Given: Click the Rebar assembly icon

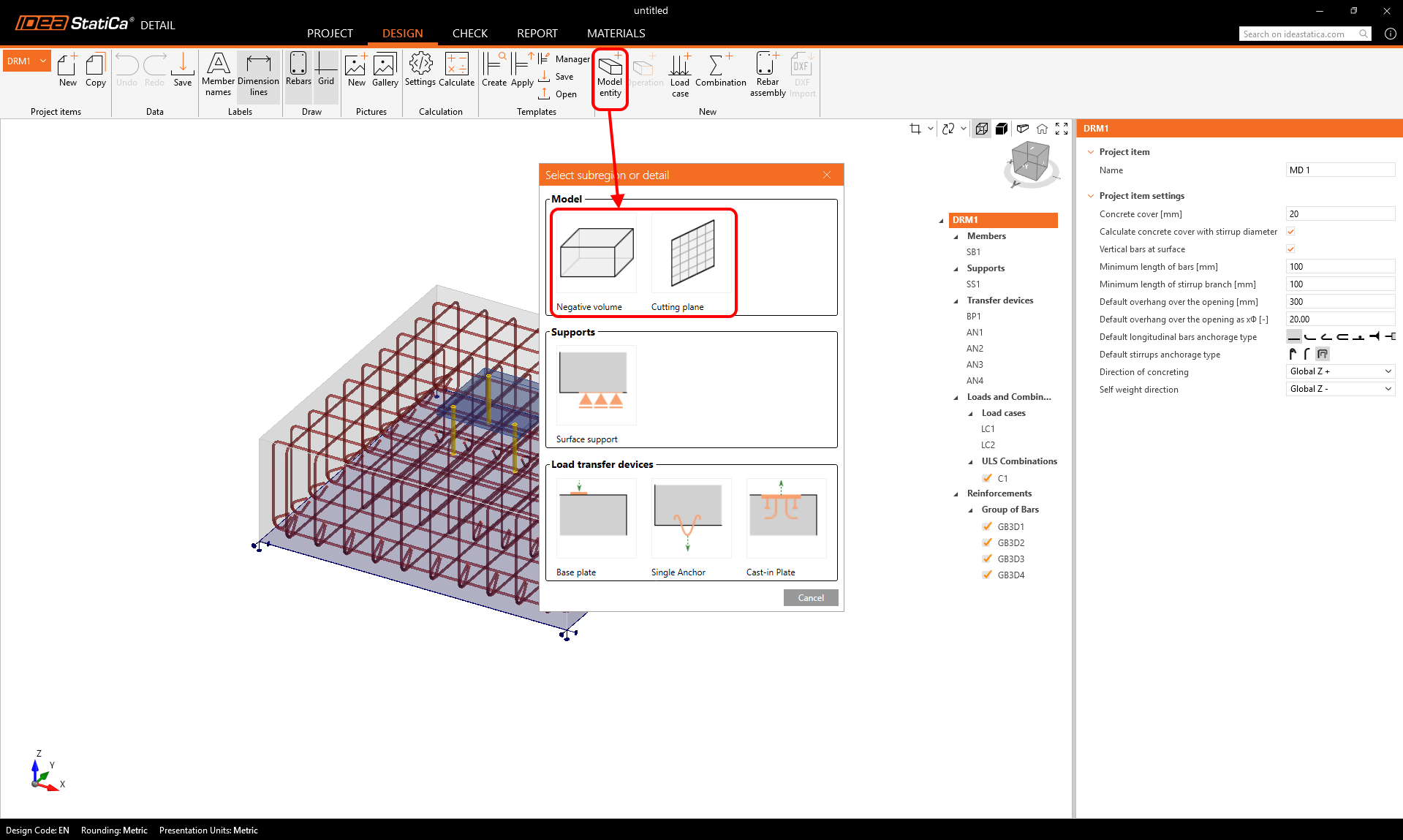Looking at the screenshot, I should click(x=767, y=73).
